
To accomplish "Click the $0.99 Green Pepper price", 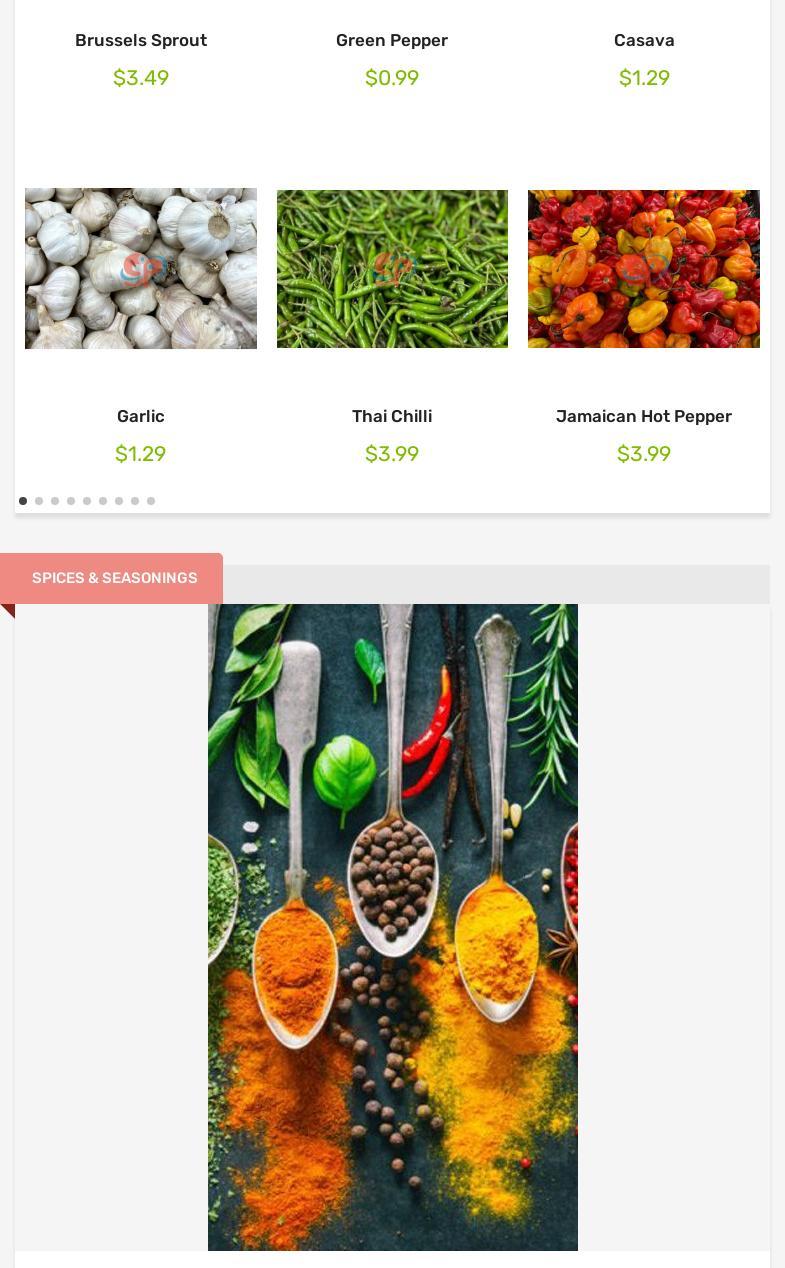I will pyautogui.click(x=392, y=78).
